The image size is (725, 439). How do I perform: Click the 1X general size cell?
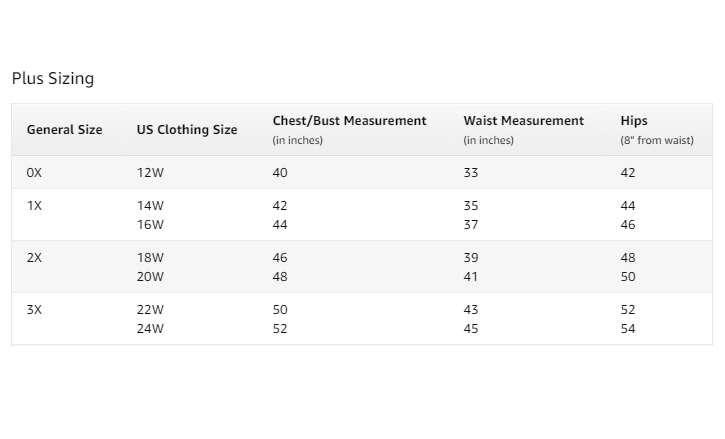[x=35, y=206]
